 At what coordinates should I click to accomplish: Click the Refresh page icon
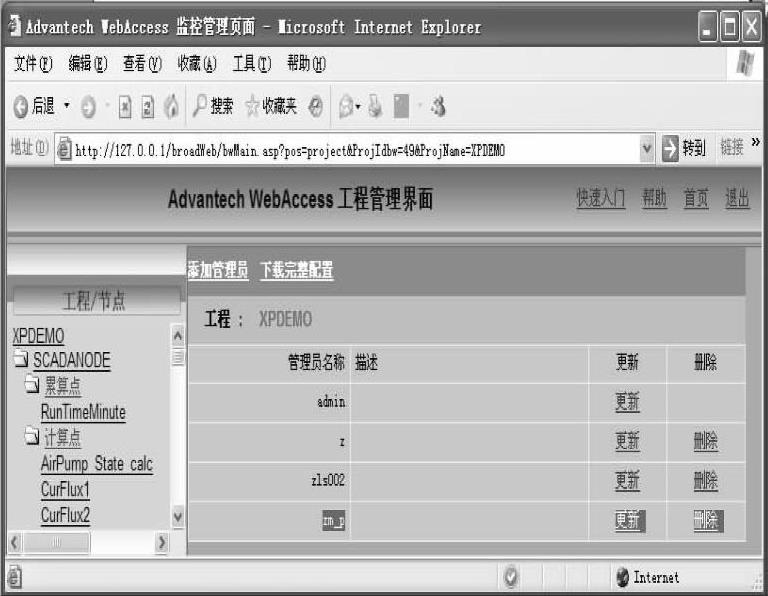point(147,106)
